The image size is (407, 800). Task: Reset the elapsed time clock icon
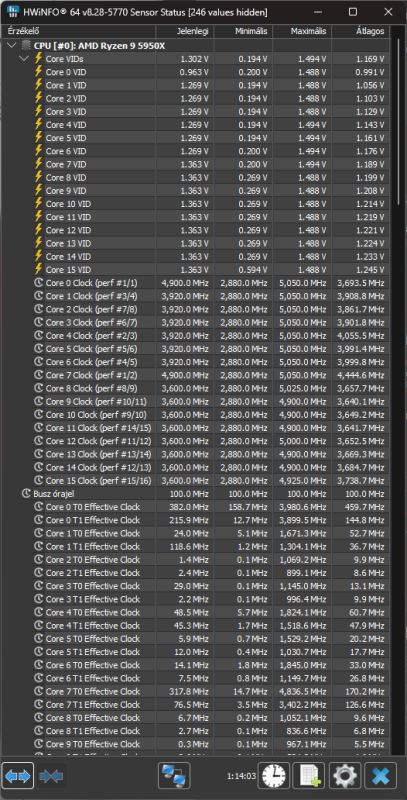(274, 777)
